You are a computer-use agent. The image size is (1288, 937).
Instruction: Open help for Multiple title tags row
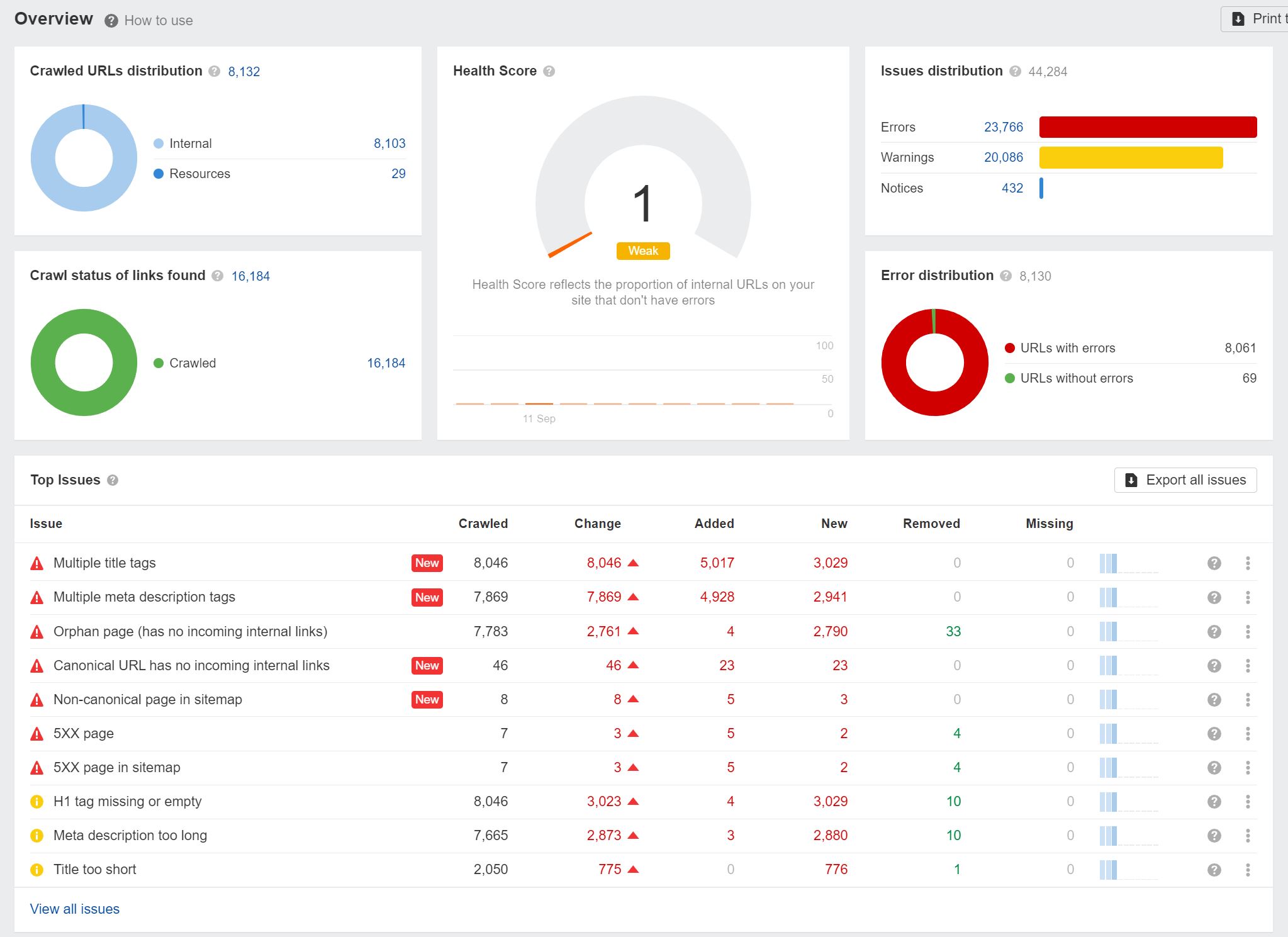tap(1214, 563)
